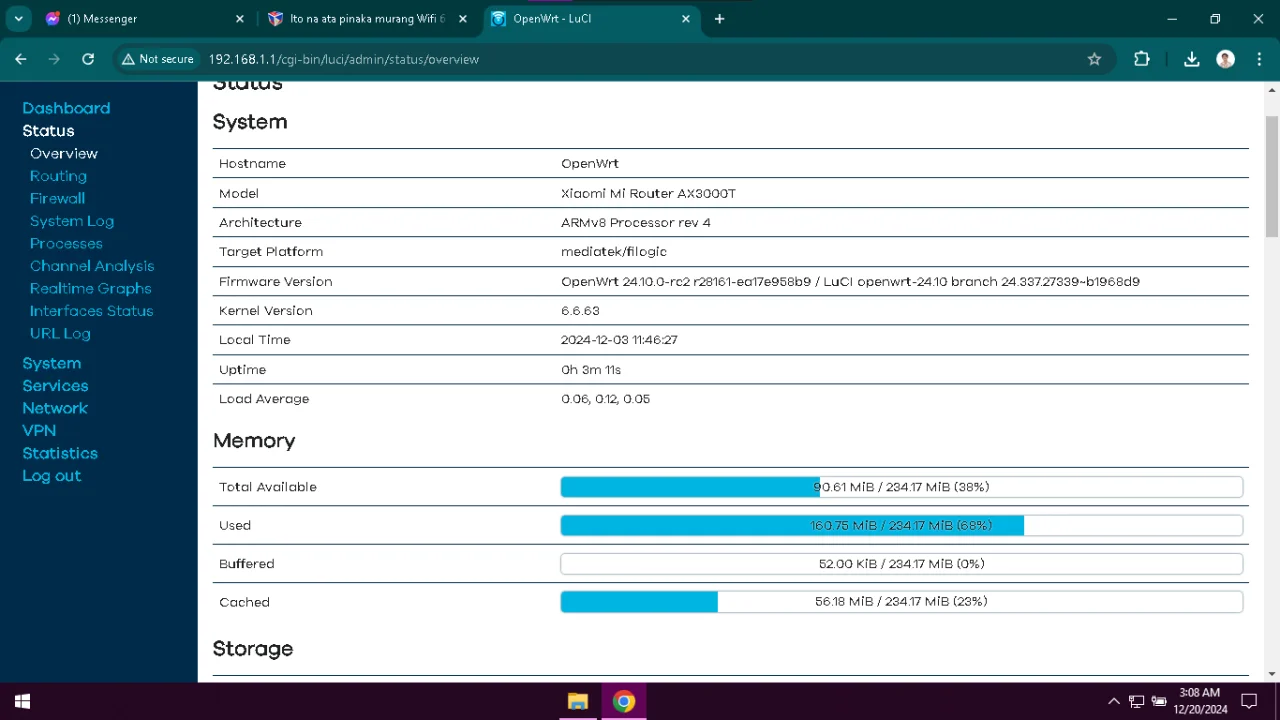Click the Total Available memory bar

(x=901, y=487)
